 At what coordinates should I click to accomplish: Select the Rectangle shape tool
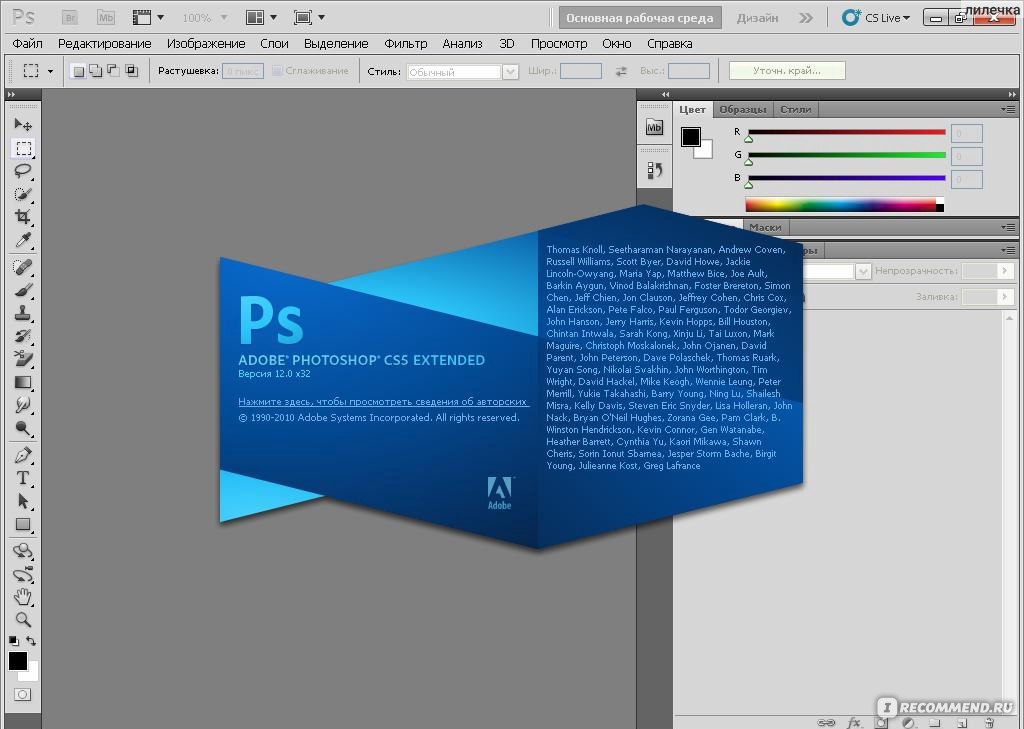[x=23, y=524]
